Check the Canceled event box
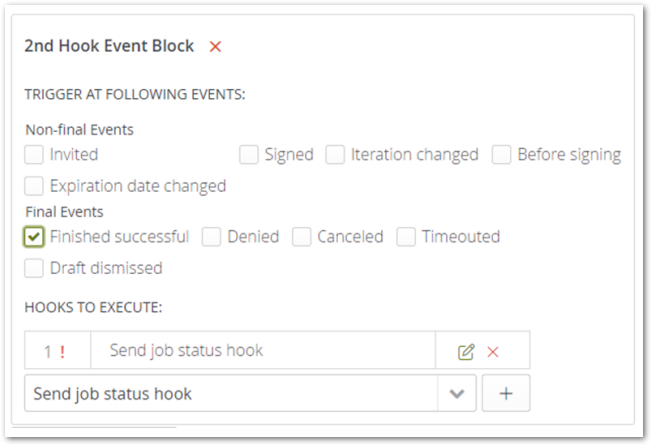The image size is (652, 446). 302,237
